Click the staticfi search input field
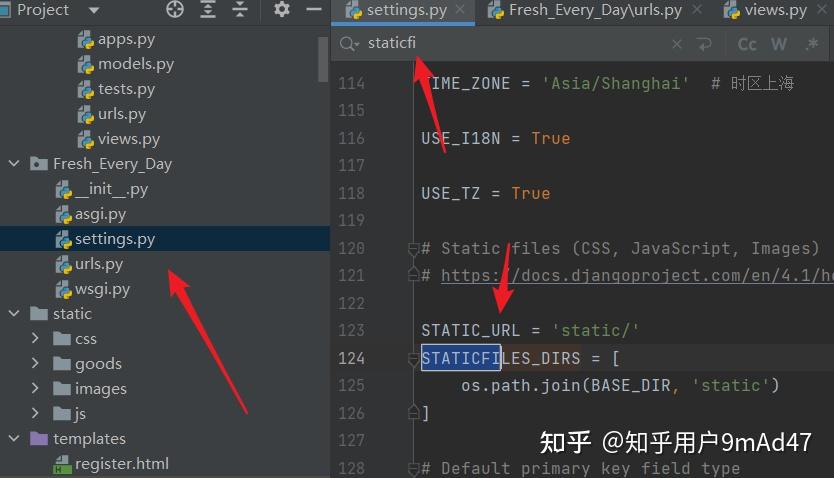The width and height of the screenshot is (834, 478). coord(511,44)
